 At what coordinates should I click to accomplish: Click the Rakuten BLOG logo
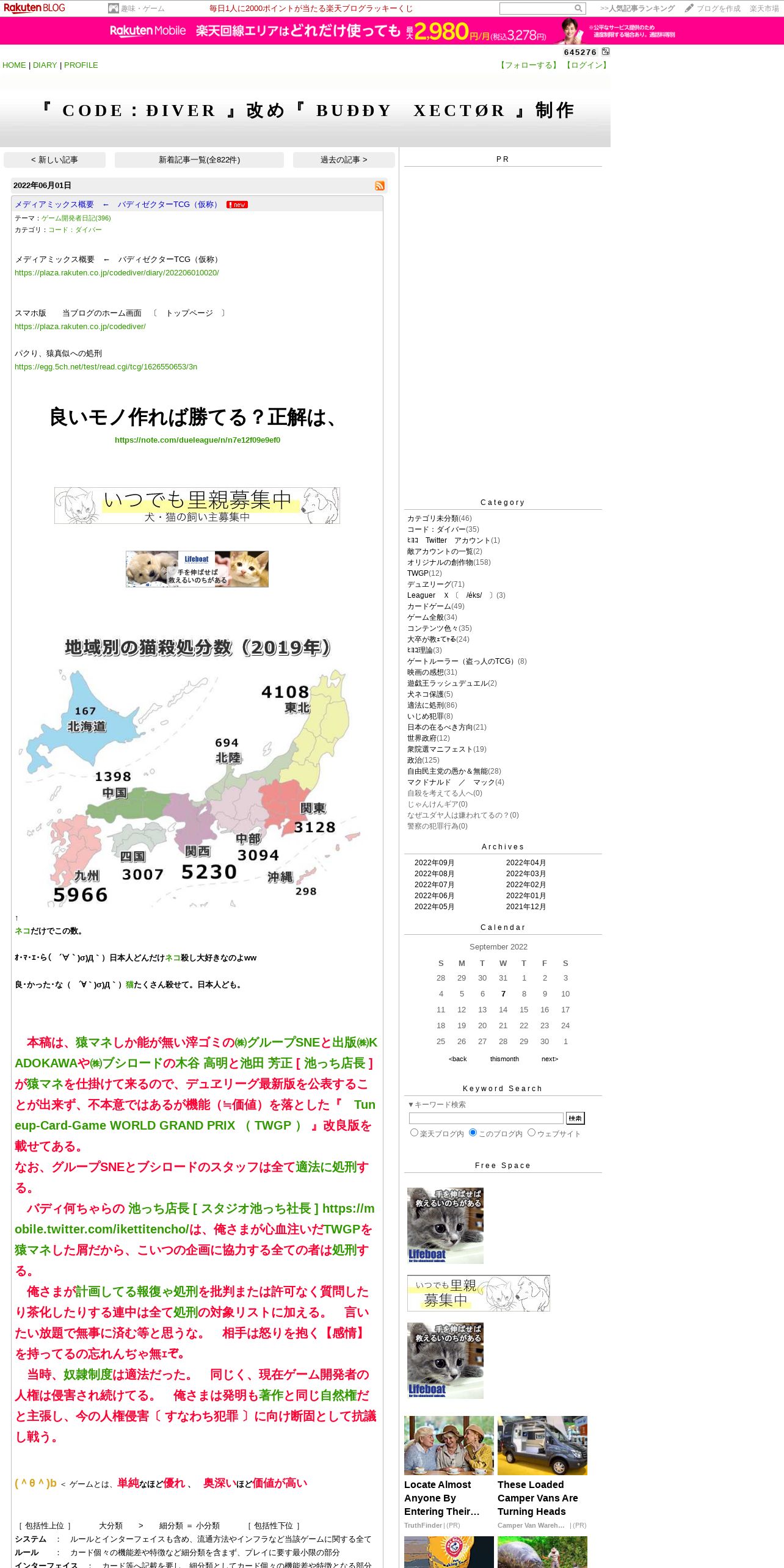pyautogui.click(x=34, y=8)
